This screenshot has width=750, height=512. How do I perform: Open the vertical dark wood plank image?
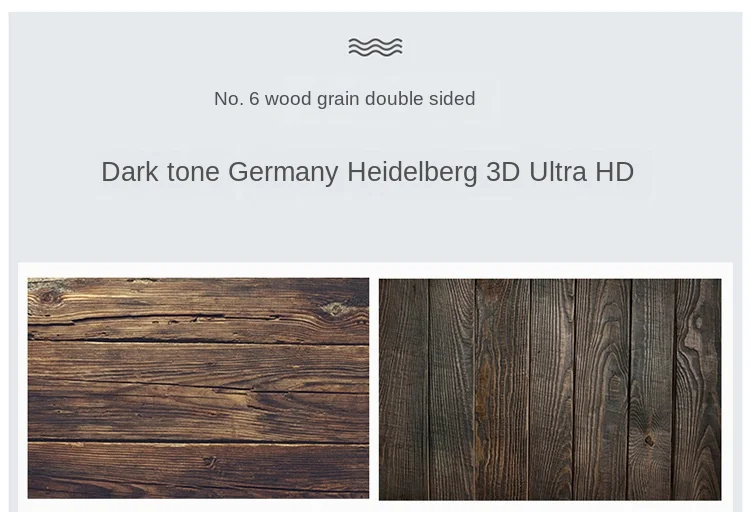(x=550, y=390)
